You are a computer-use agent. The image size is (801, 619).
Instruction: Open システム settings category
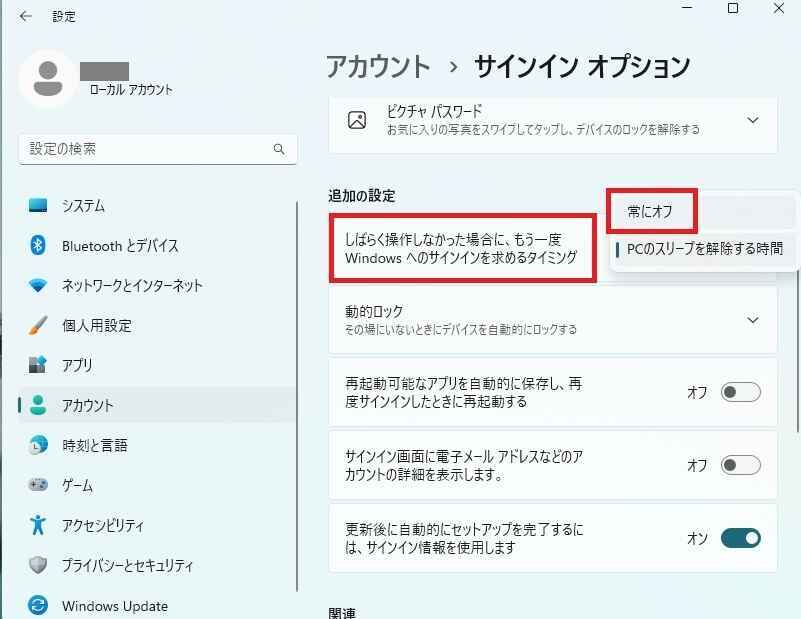(157, 205)
